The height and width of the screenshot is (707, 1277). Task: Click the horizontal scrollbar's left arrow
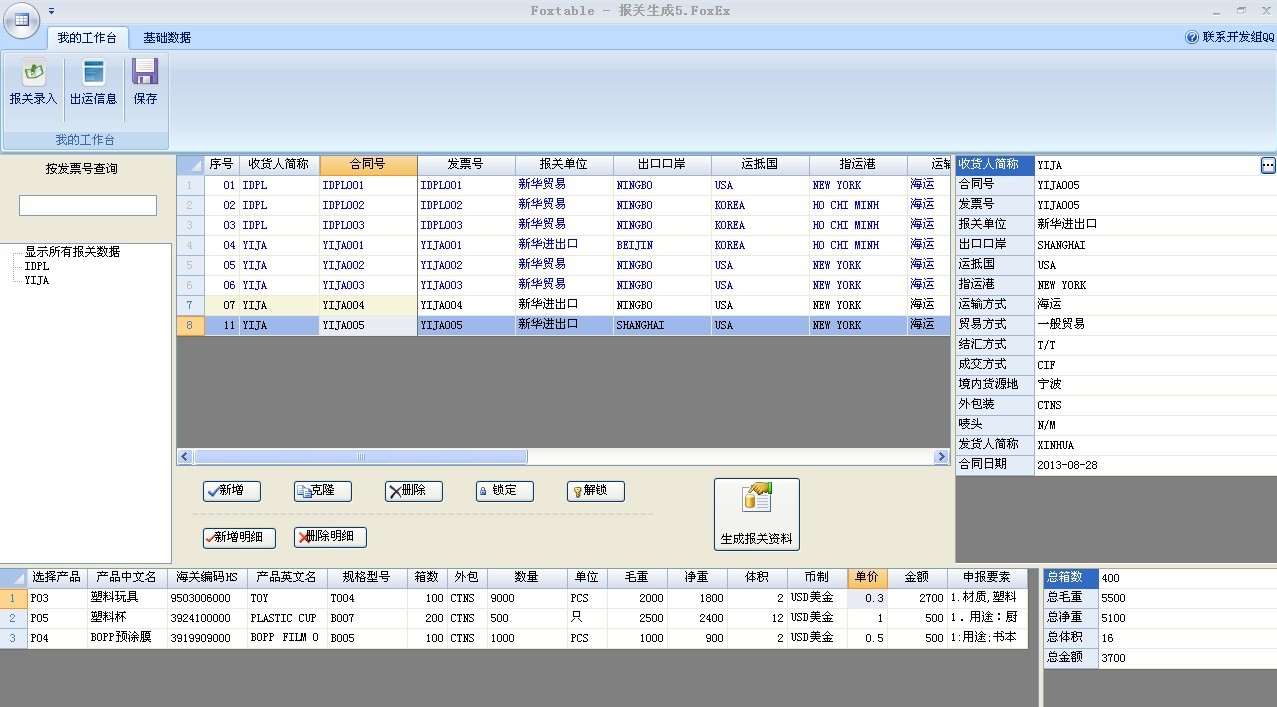(184, 457)
